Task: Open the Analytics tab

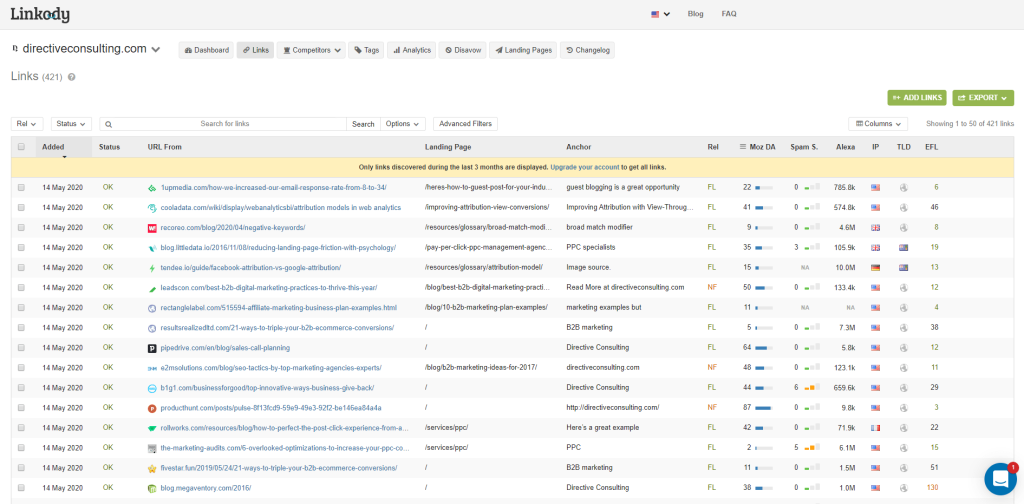Action: coord(411,50)
